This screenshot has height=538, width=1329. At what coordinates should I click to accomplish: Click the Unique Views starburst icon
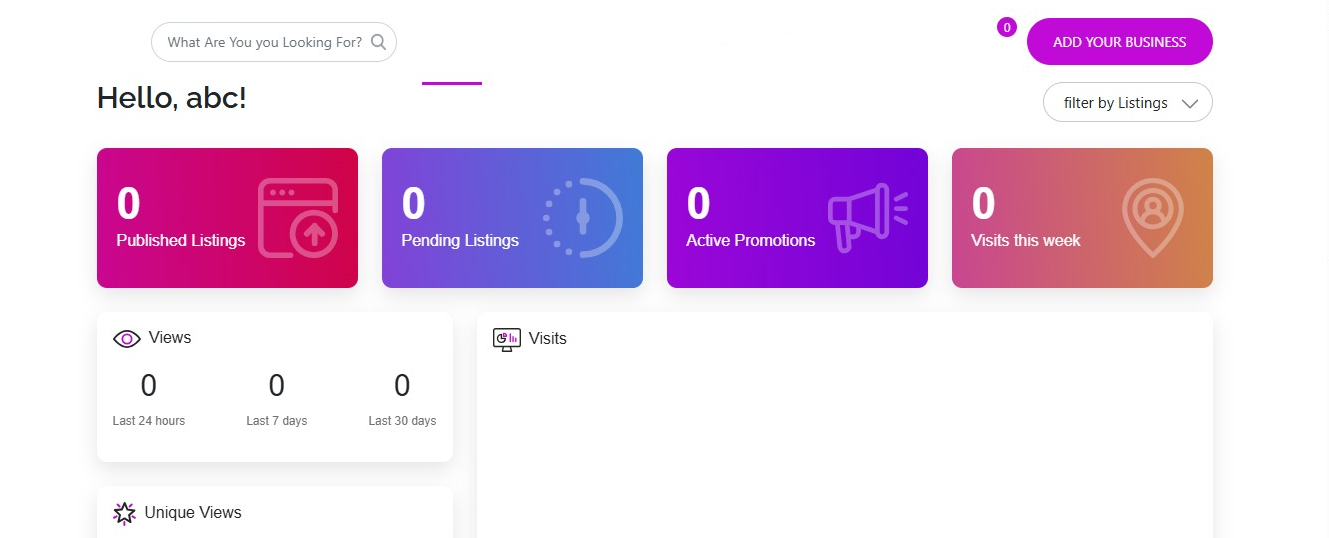pyautogui.click(x=124, y=513)
